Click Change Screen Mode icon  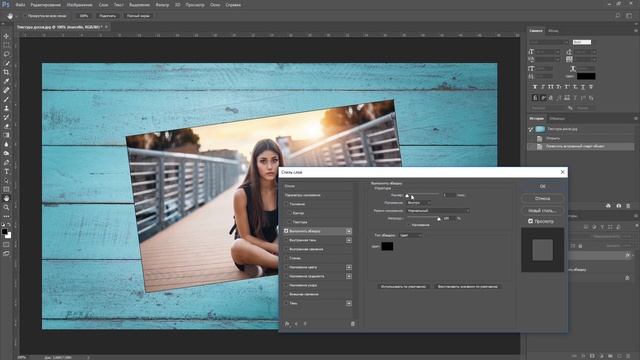coord(6,253)
